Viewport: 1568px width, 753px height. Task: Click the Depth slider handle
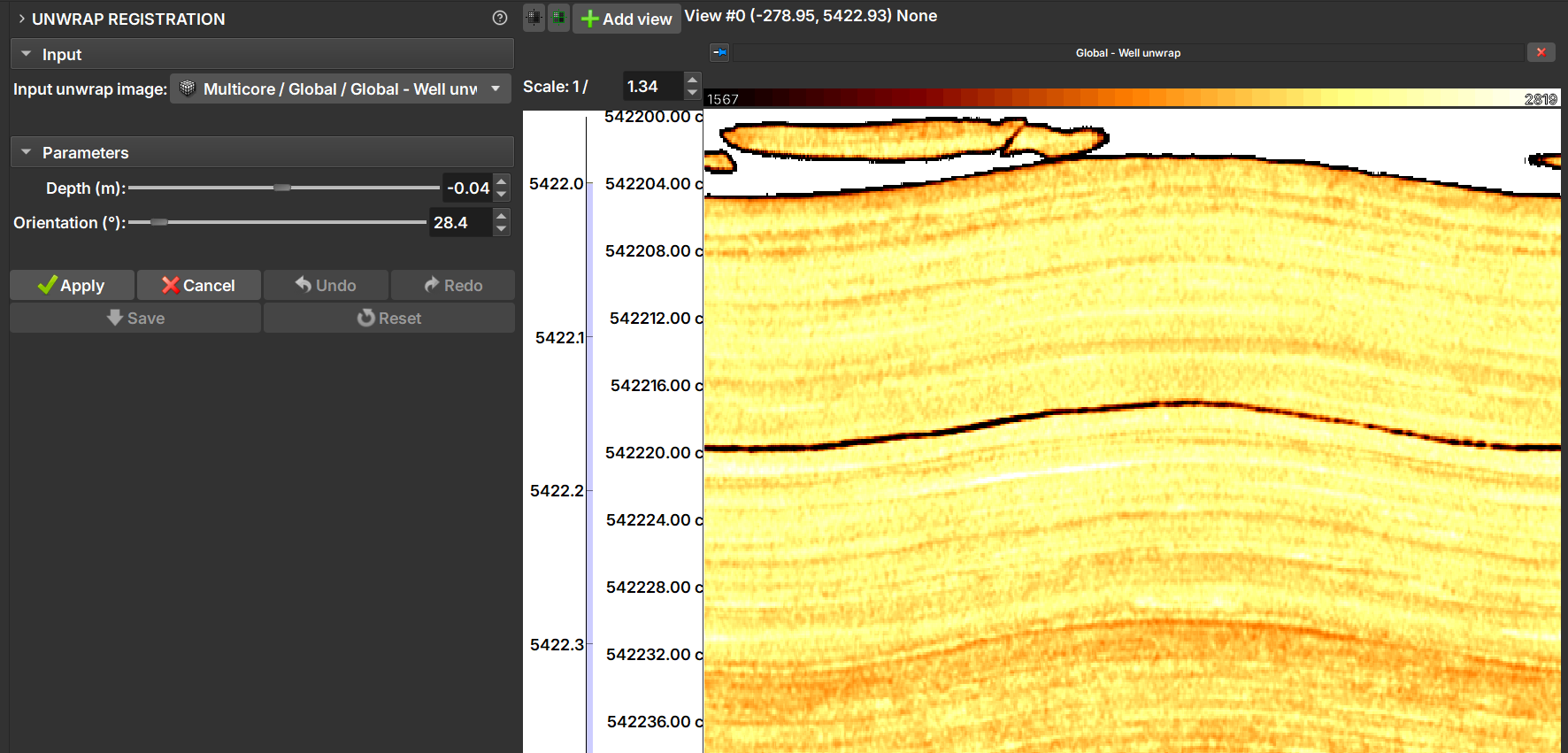click(x=281, y=188)
